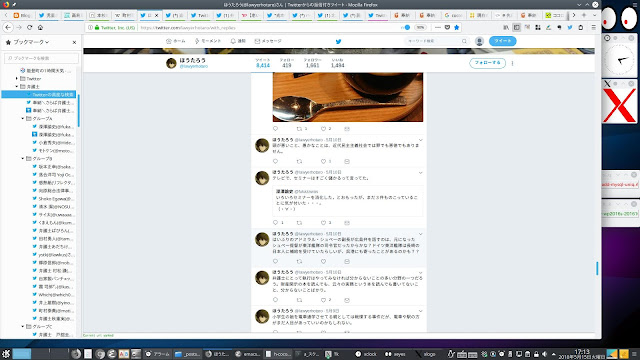Open Messages (メッセージ) nav item
This screenshot has width=640, height=360.
click(268, 41)
